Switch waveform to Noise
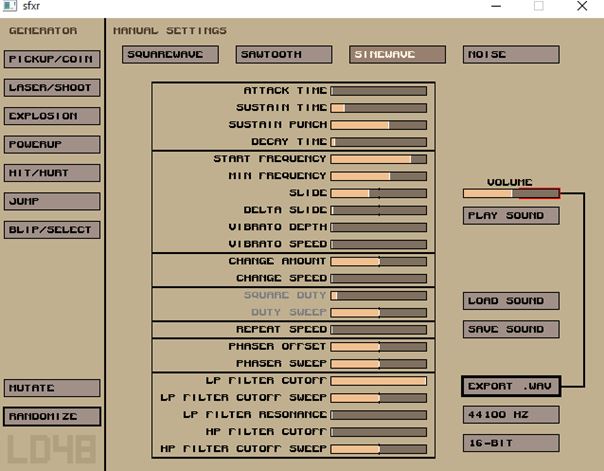 click(511, 55)
